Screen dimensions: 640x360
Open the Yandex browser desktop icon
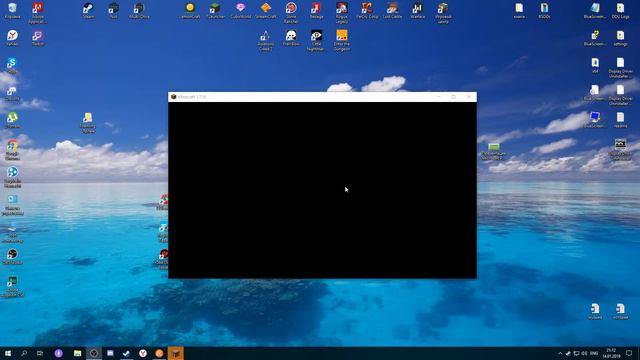pos(12,38)
